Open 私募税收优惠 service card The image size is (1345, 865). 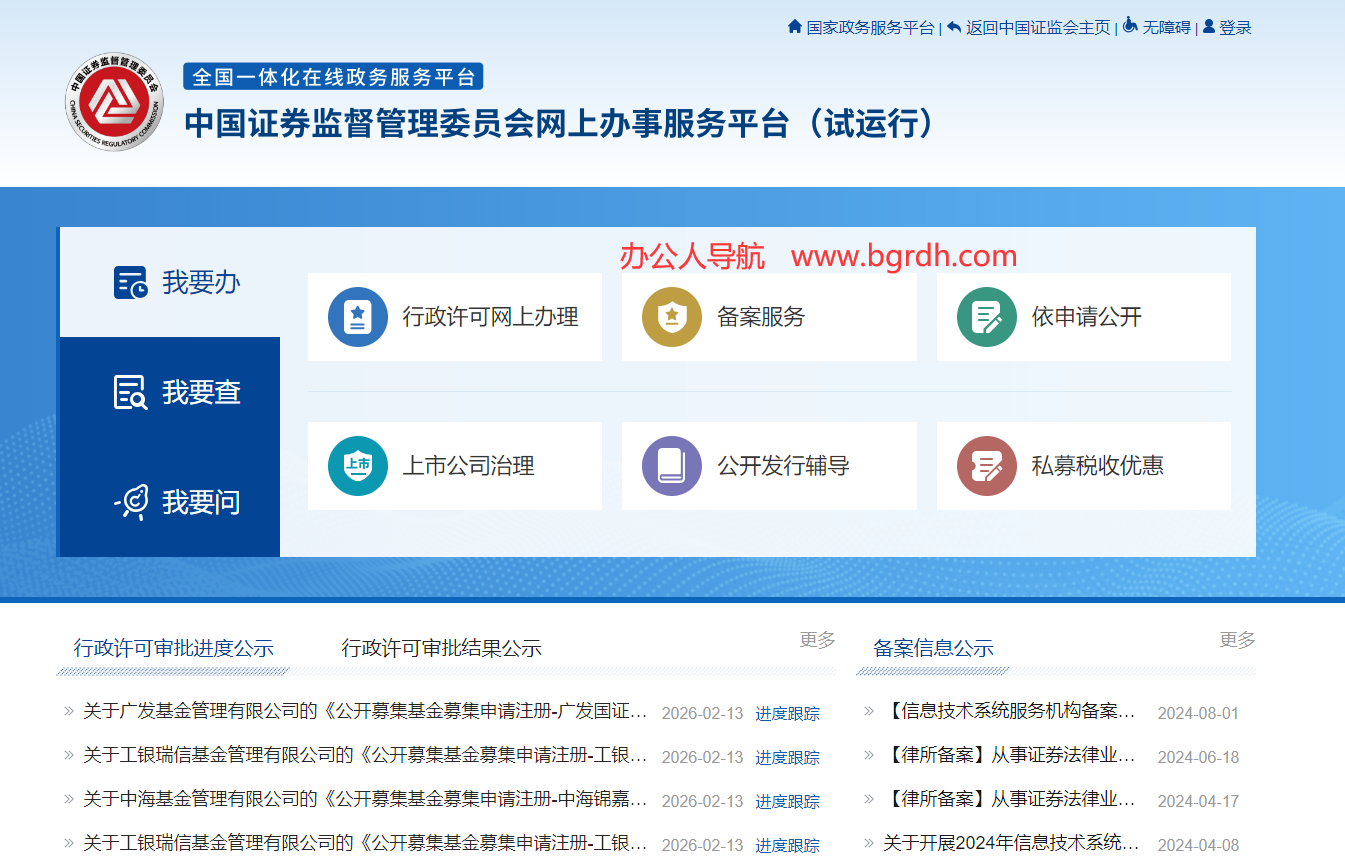click(1084, 466)
